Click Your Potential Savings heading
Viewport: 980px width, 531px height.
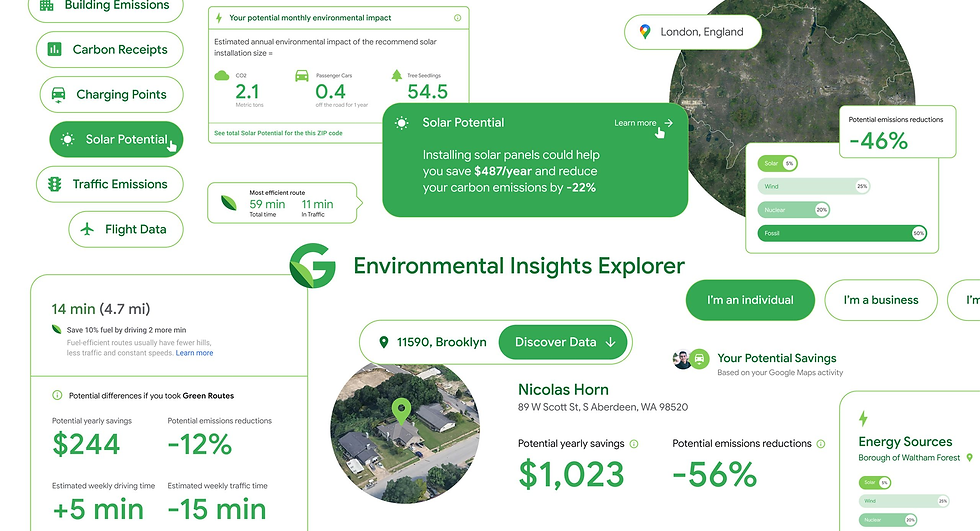coord(777,358)
